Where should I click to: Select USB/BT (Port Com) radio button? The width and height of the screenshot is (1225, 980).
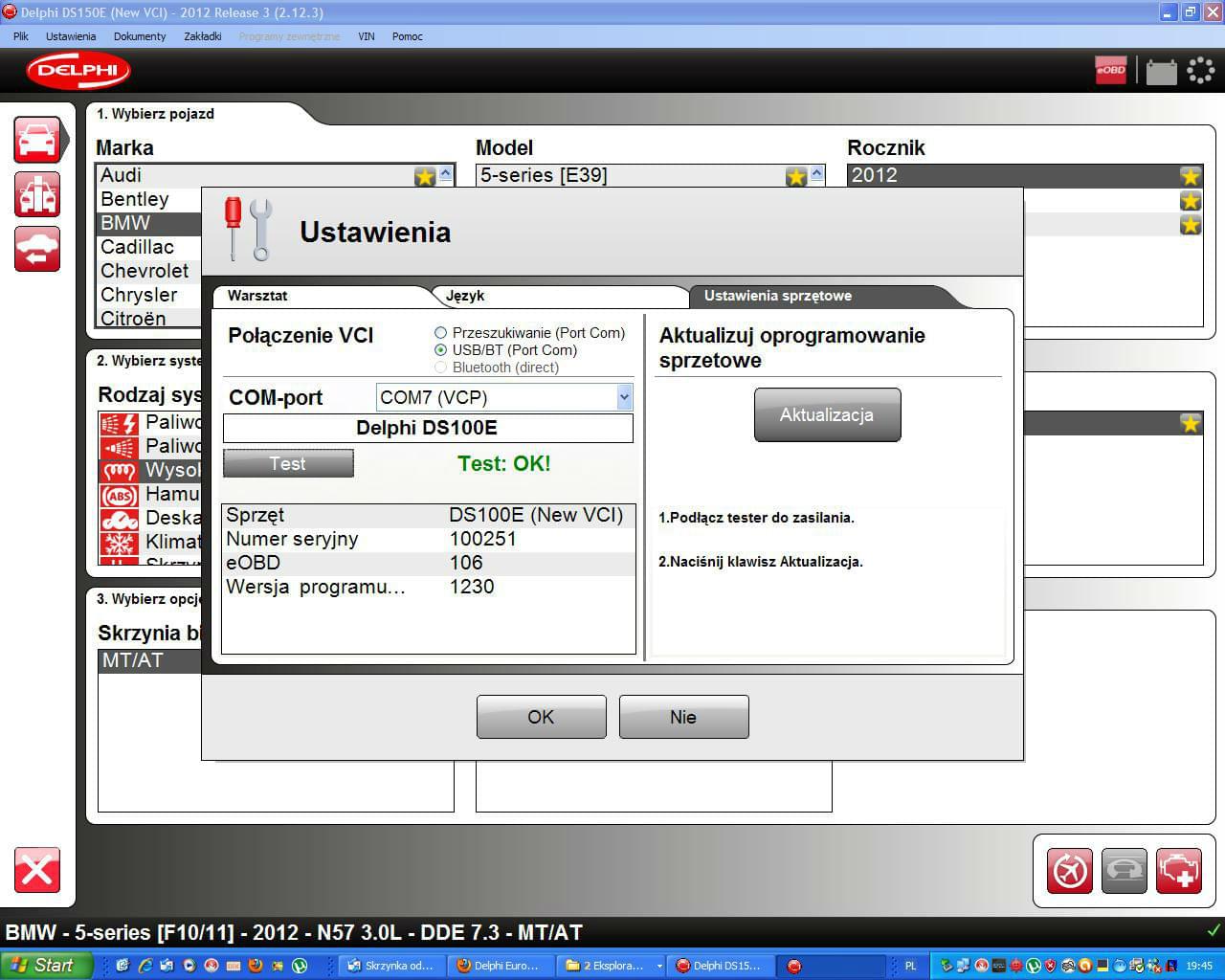tap(440, 350)
